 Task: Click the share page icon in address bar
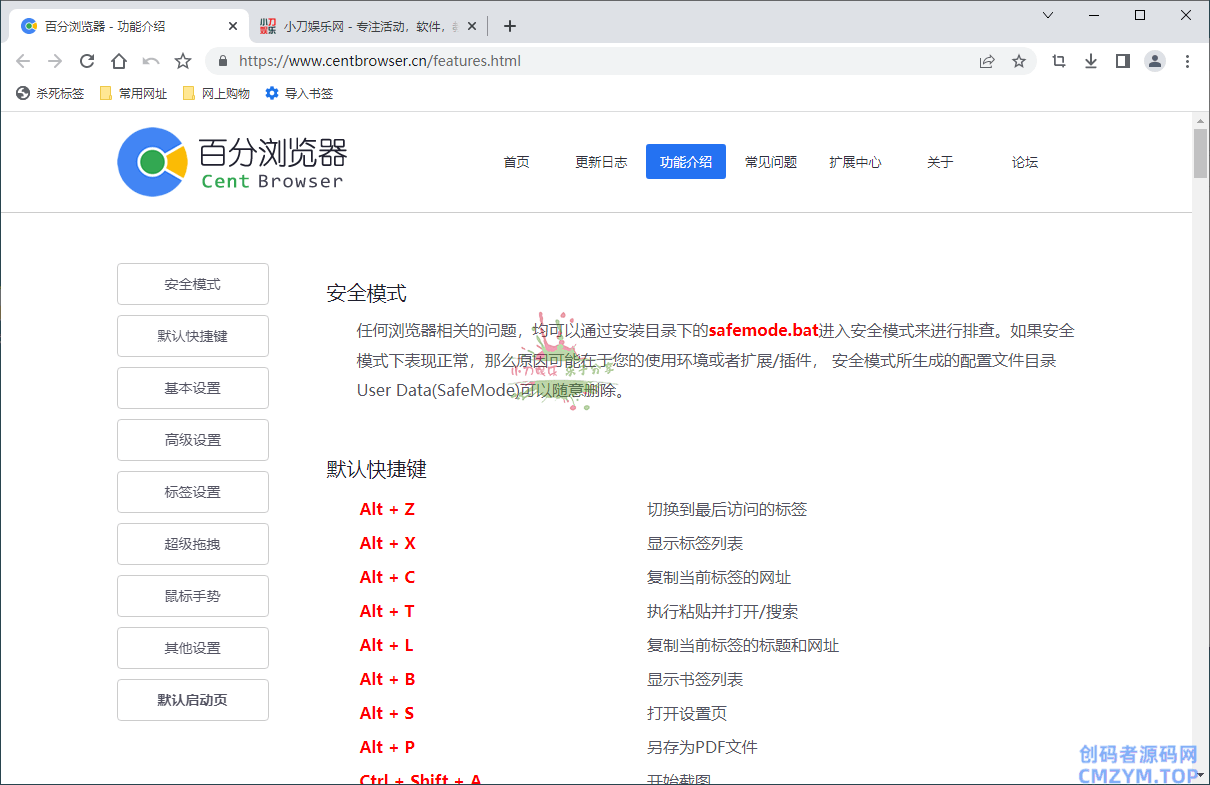pyautogui.click(x=987, y=61)
